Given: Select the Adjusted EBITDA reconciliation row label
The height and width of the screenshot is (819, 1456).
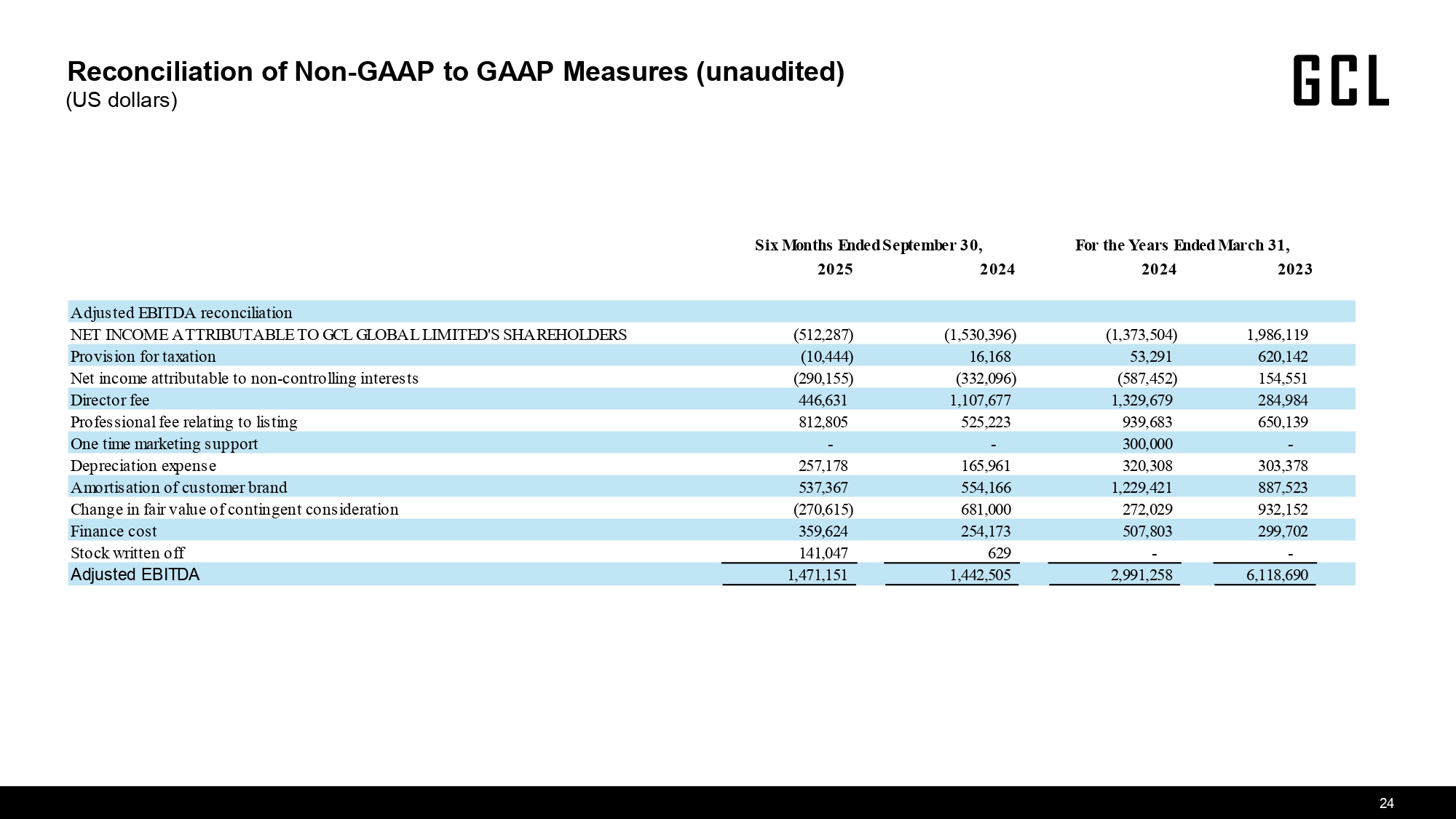Looking at the screenshot, I should click(181, 313).
